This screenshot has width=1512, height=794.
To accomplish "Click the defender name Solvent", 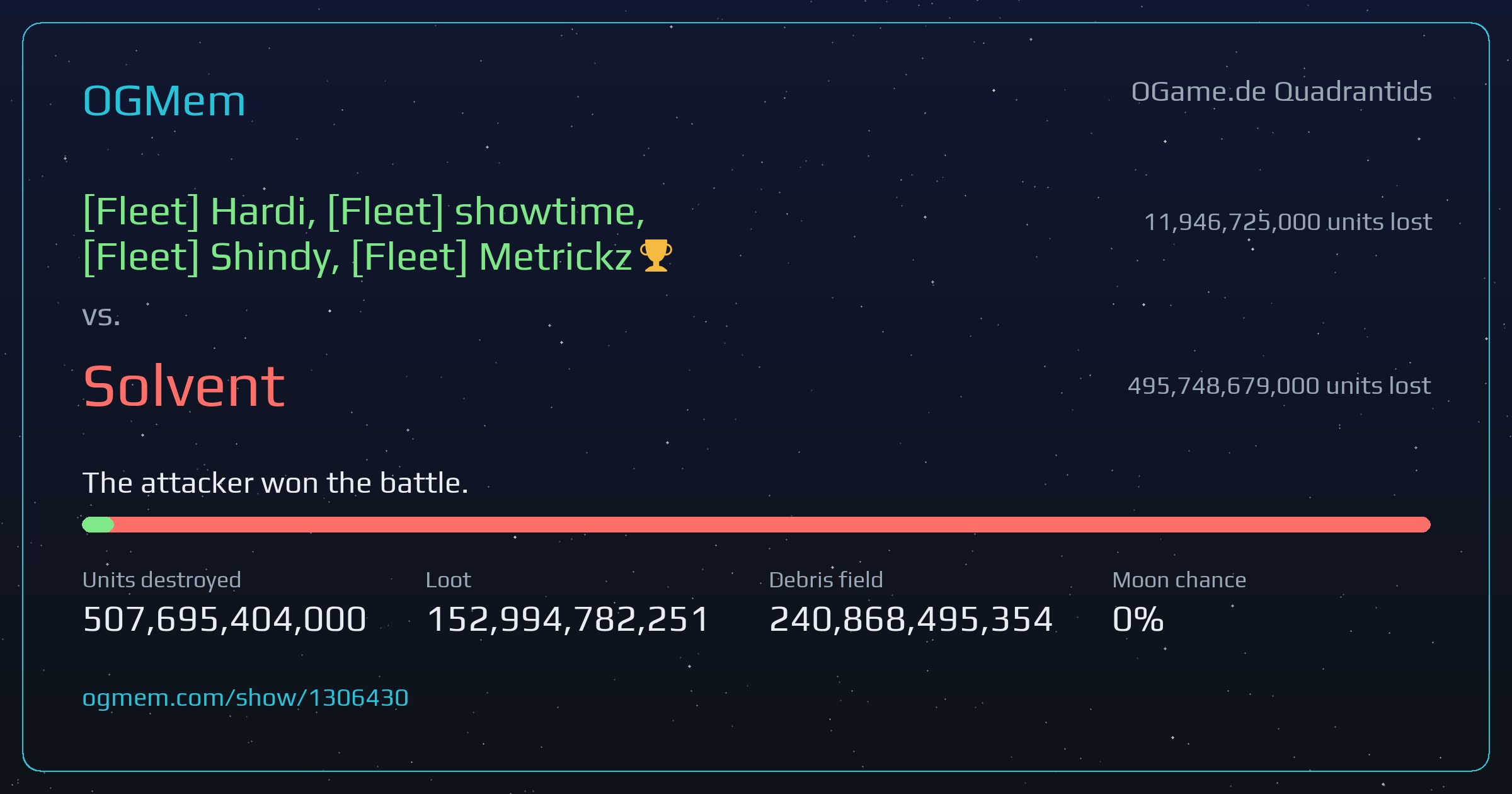I will tap(184, 386).
